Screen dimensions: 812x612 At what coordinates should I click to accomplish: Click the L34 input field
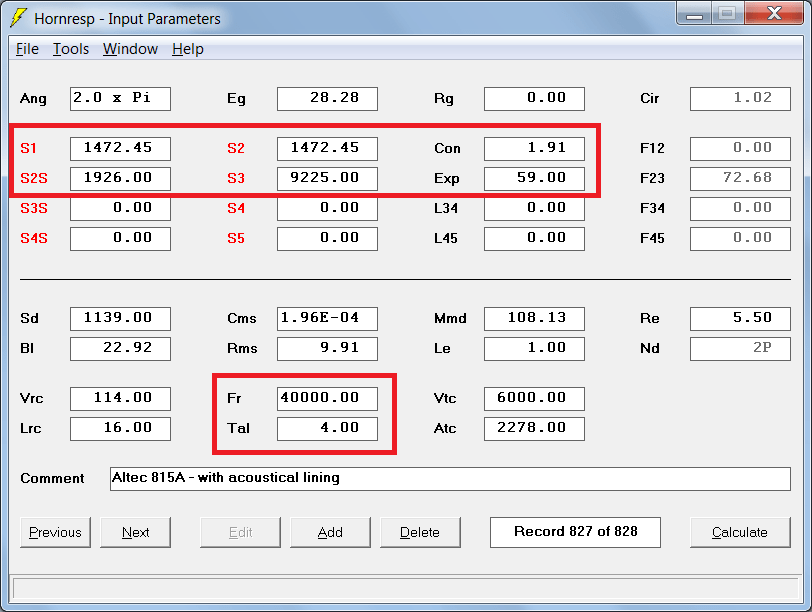[534, 209]
